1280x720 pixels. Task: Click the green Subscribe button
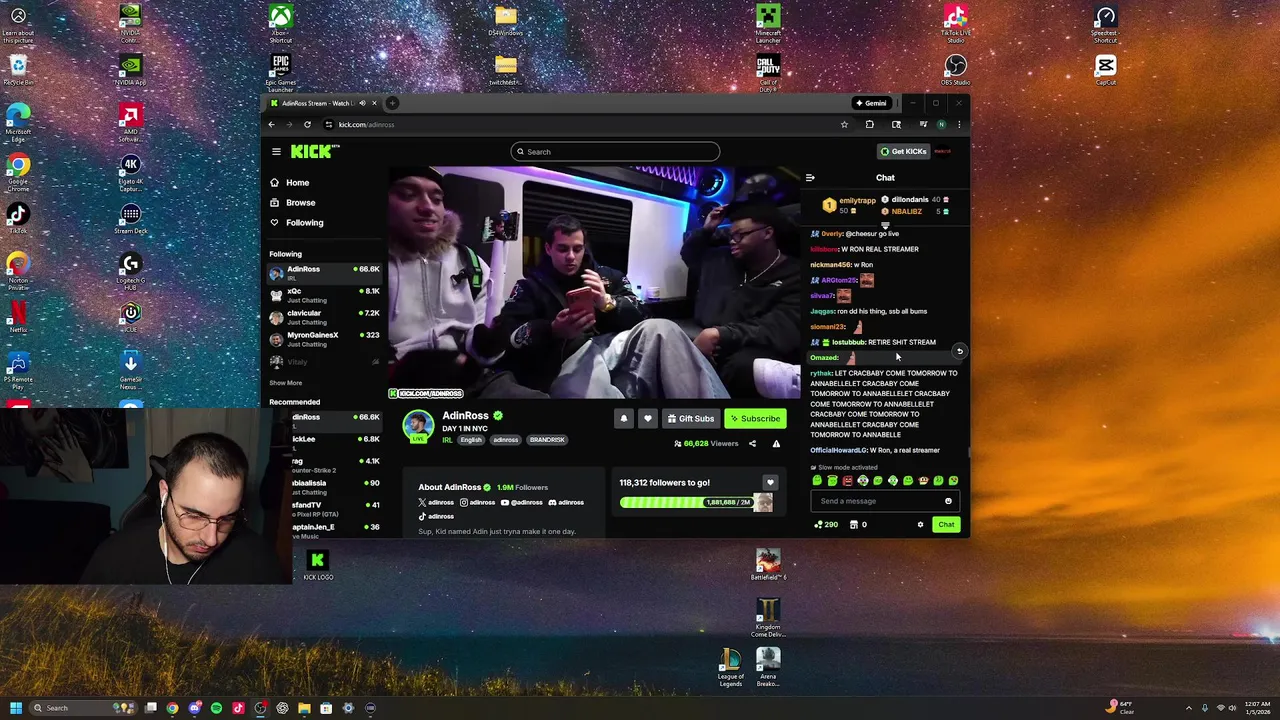pyautogui.click(x=755, y=419)
